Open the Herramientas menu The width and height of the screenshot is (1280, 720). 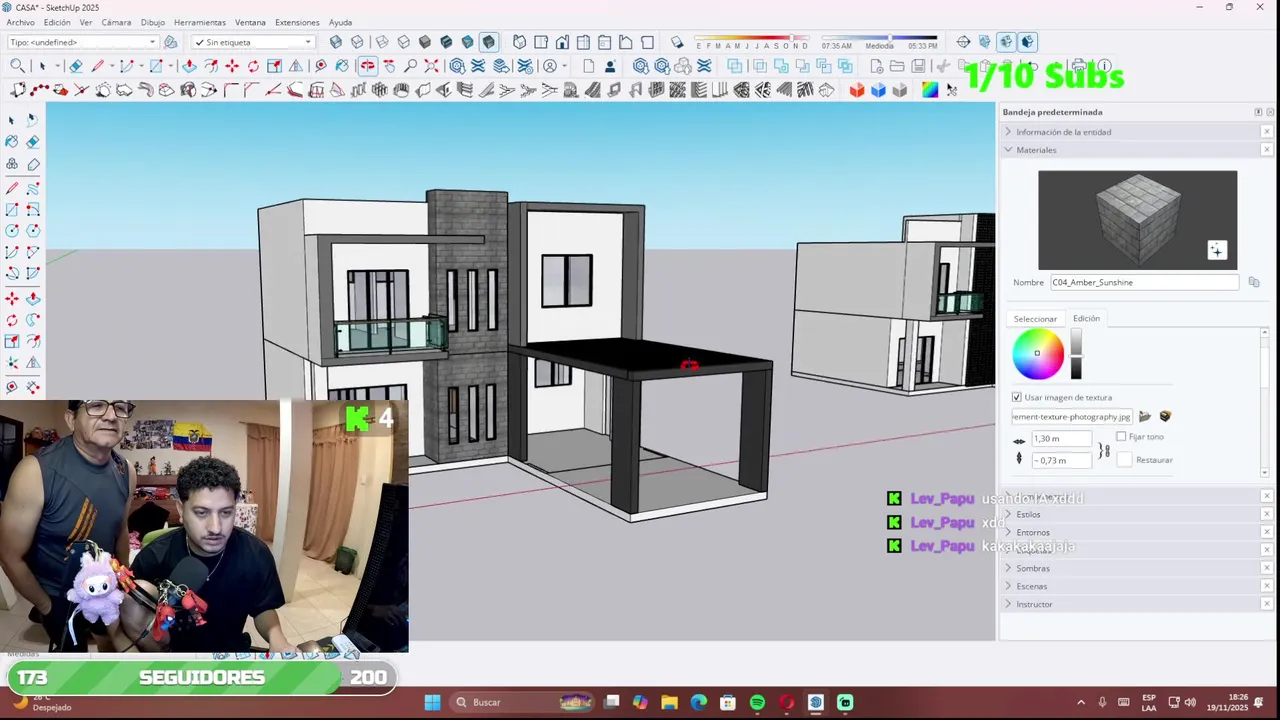(x=200, y=22)
